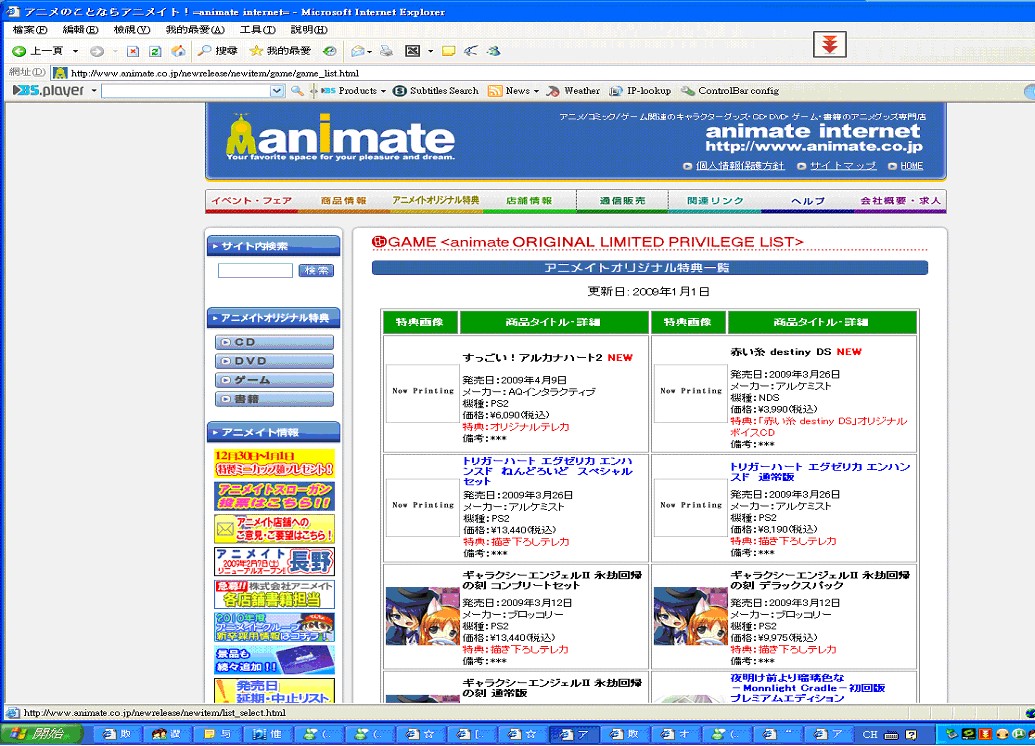Open Favorites (我的最愛) star toolbar button
1035x746 pixels.
point(280,51)
